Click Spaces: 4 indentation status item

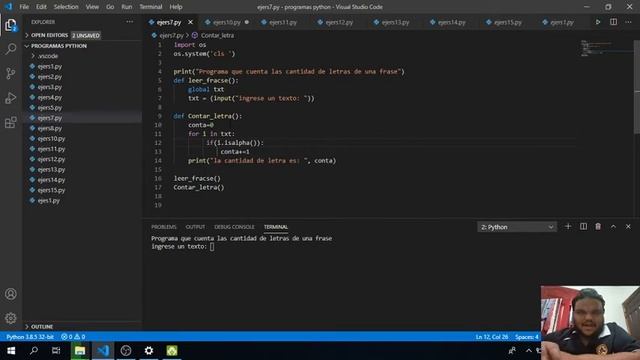(527, 337)
